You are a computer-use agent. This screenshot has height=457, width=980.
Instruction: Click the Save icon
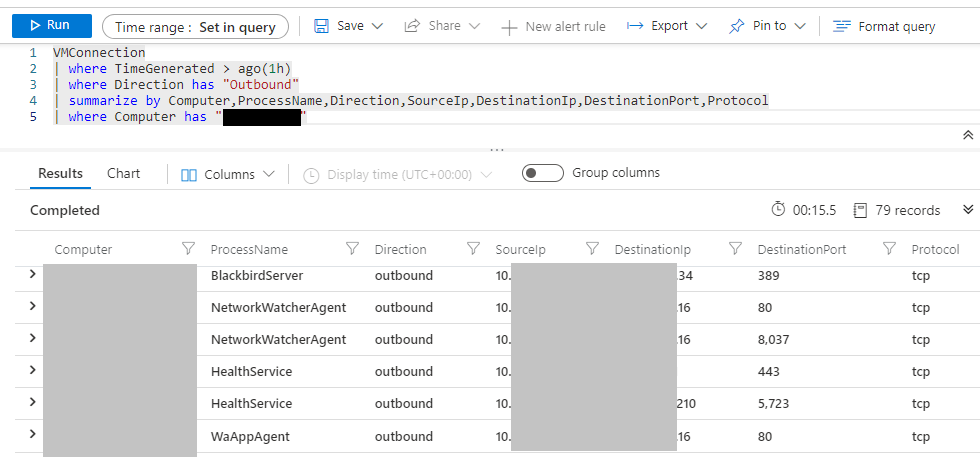(322, 26)
